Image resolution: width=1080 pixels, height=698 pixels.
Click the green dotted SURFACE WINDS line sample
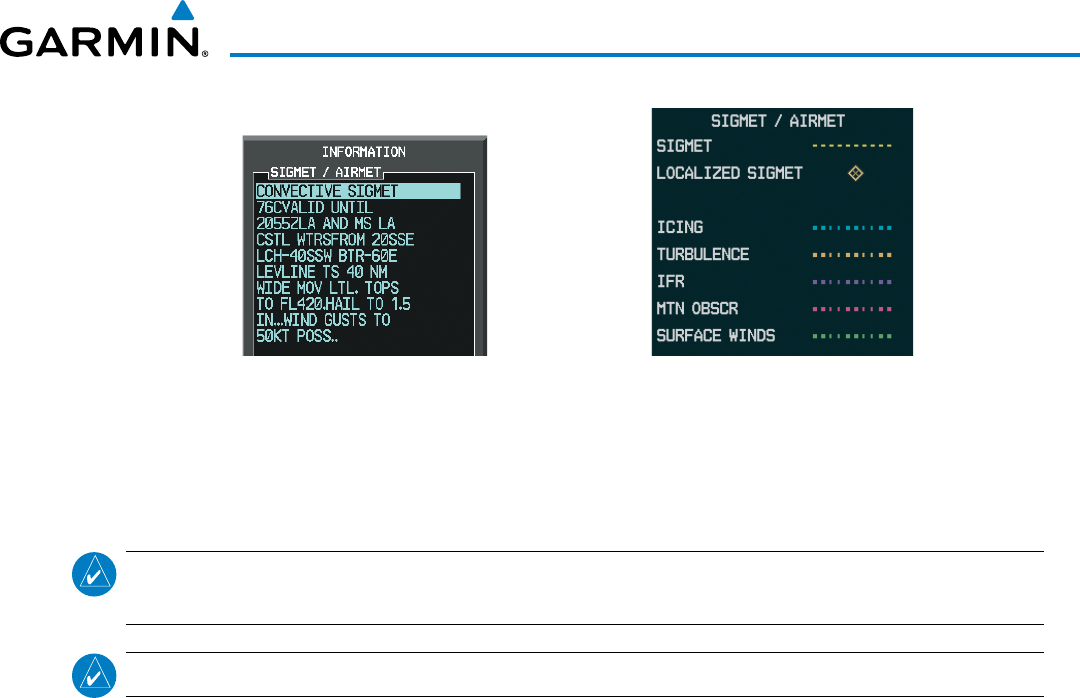pos(852,336)
